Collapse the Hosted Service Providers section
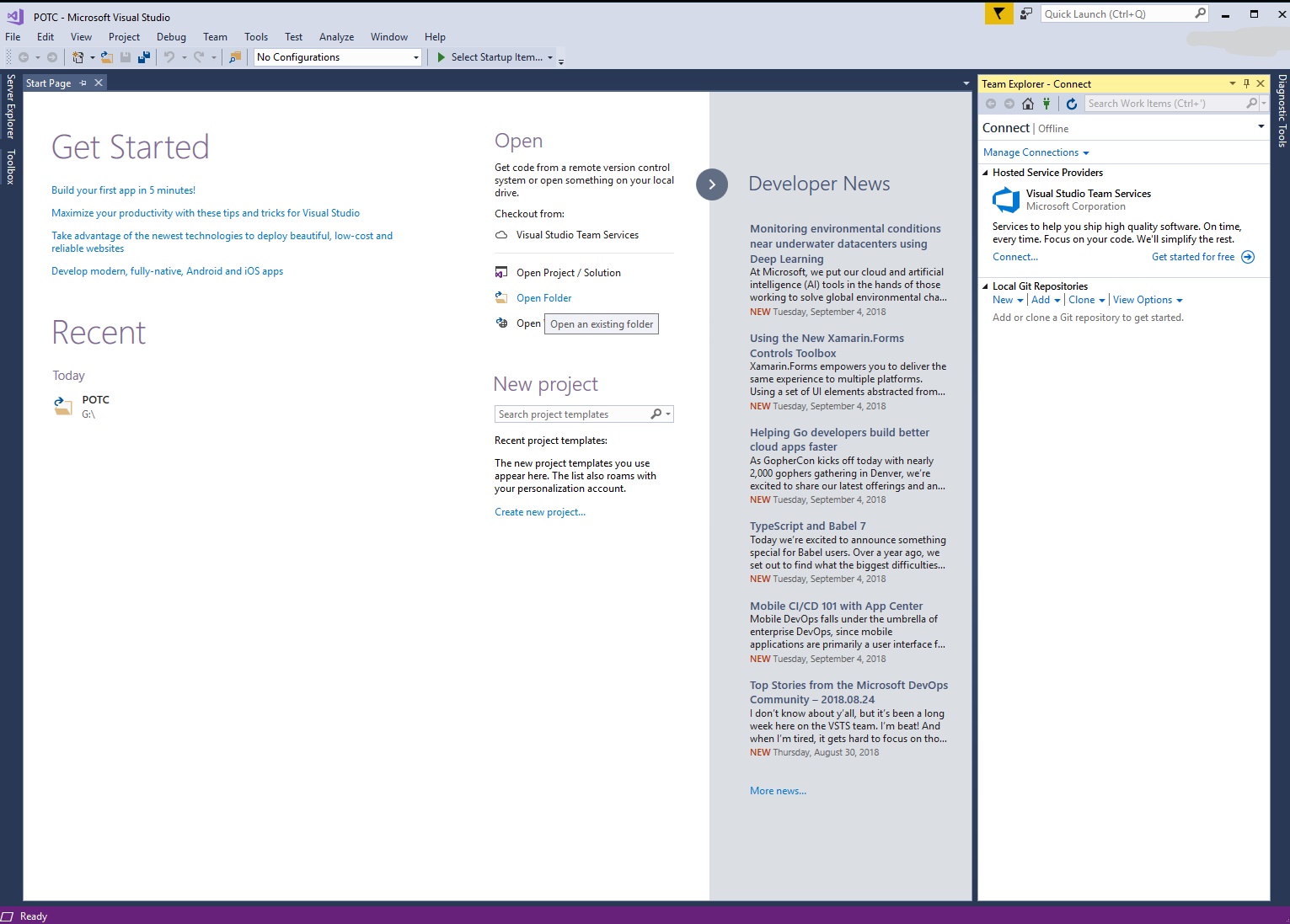Image resolution: width=1290 pixels, height=924 pixels. click(x=986, y=173)
